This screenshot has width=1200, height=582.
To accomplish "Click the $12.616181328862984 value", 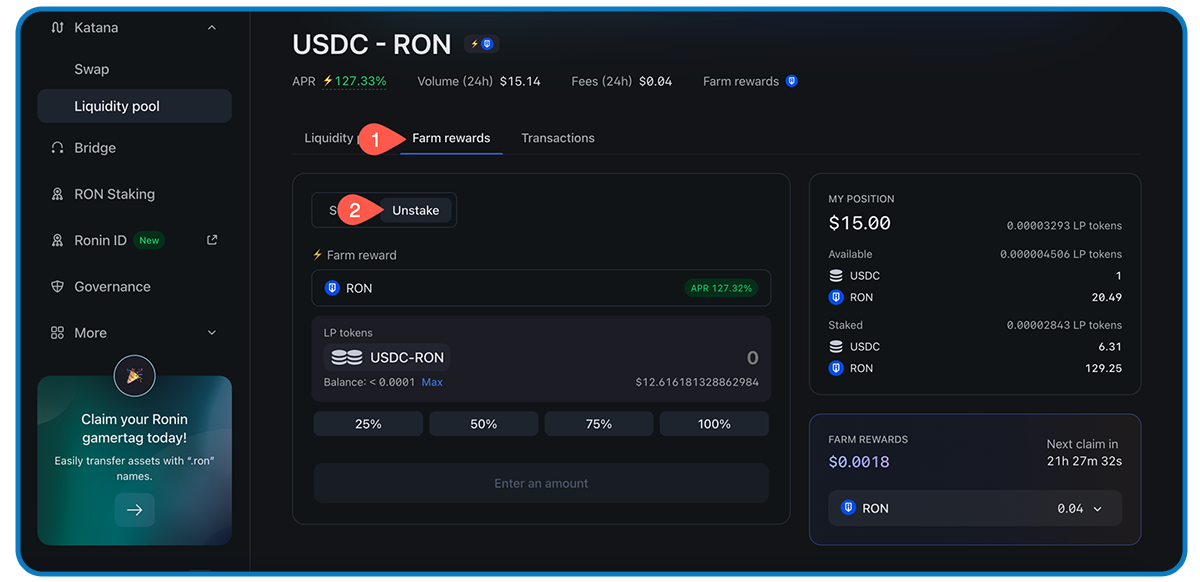I will point(697,382).
